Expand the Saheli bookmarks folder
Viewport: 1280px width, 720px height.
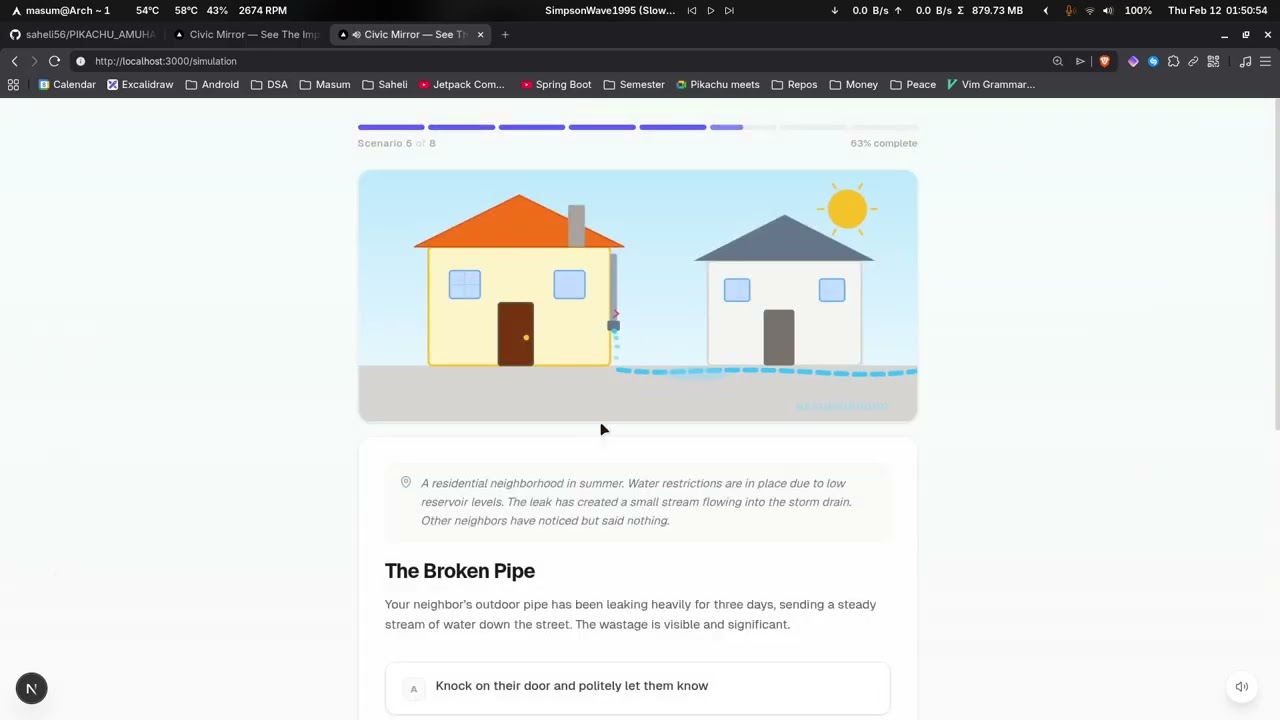pos(385,85)
